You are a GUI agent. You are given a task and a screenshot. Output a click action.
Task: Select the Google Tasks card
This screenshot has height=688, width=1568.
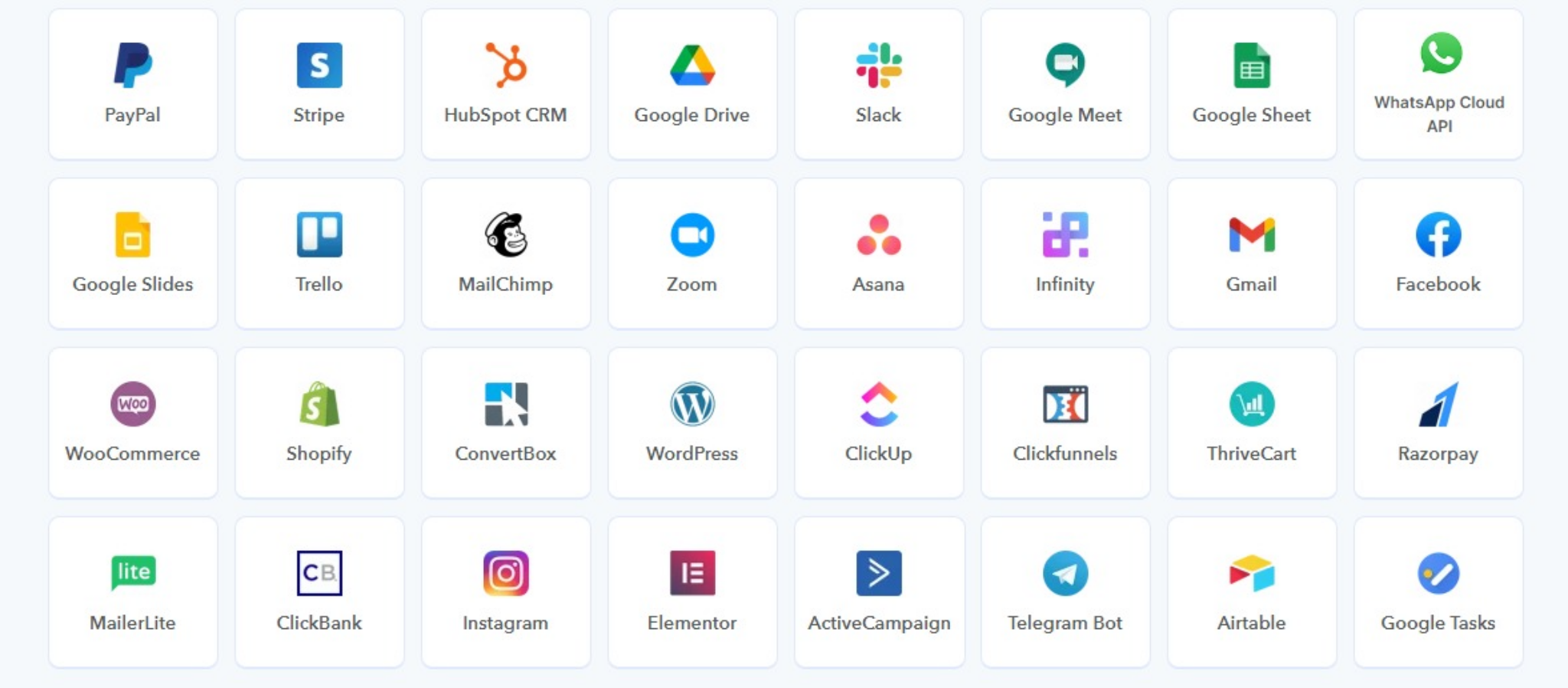pos(1439,591)
